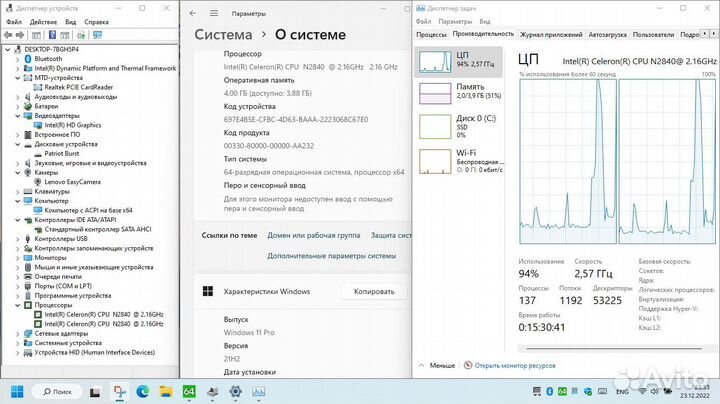720x404 pixels.
Task: Click the scan for hardware changes monitor icon
Action: pos(97,35)
